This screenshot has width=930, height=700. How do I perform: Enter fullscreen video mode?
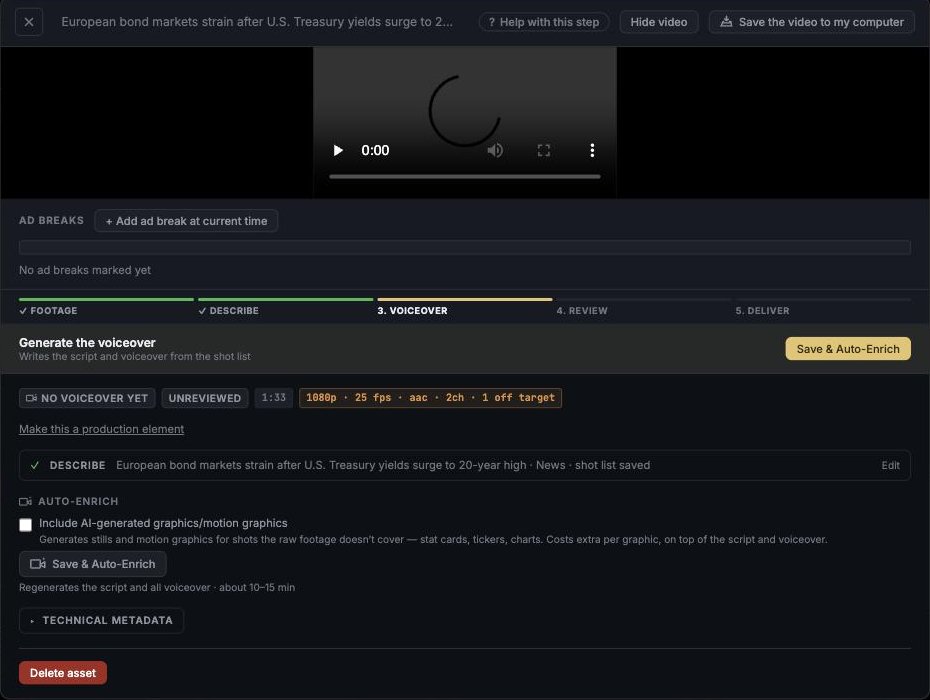click(543, 150)
